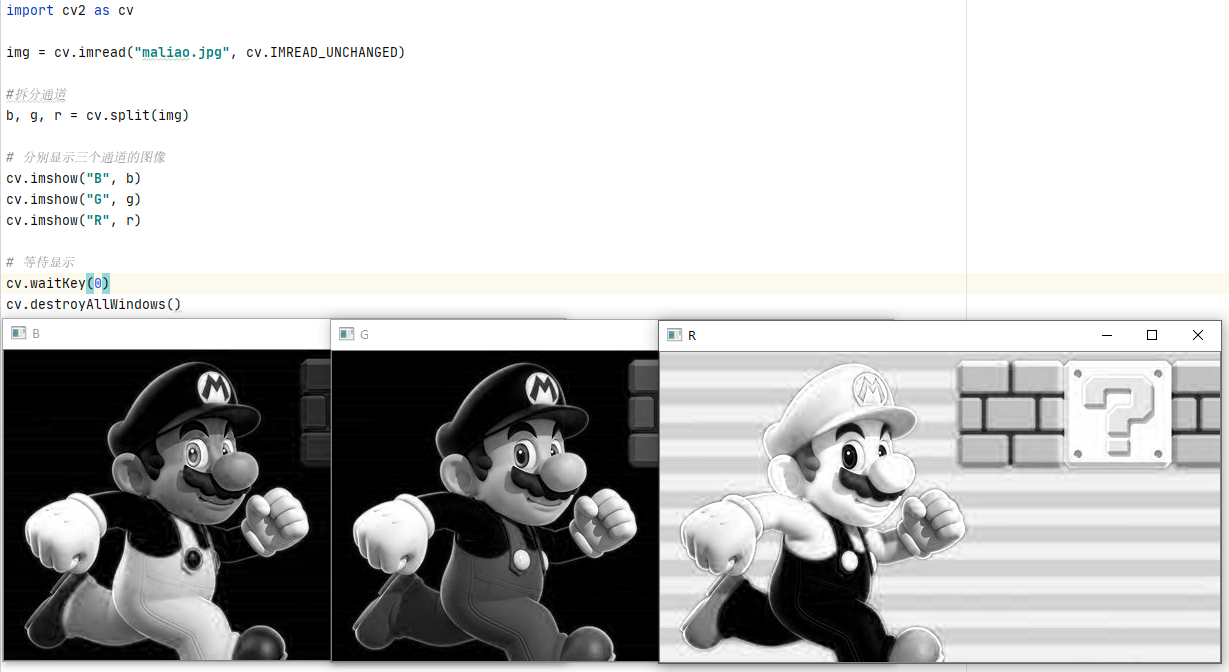Click the comment '# 等待显示'
The width and height of the screenshot is (1229, 672).
pyautogui.click(x=40, y=262)
